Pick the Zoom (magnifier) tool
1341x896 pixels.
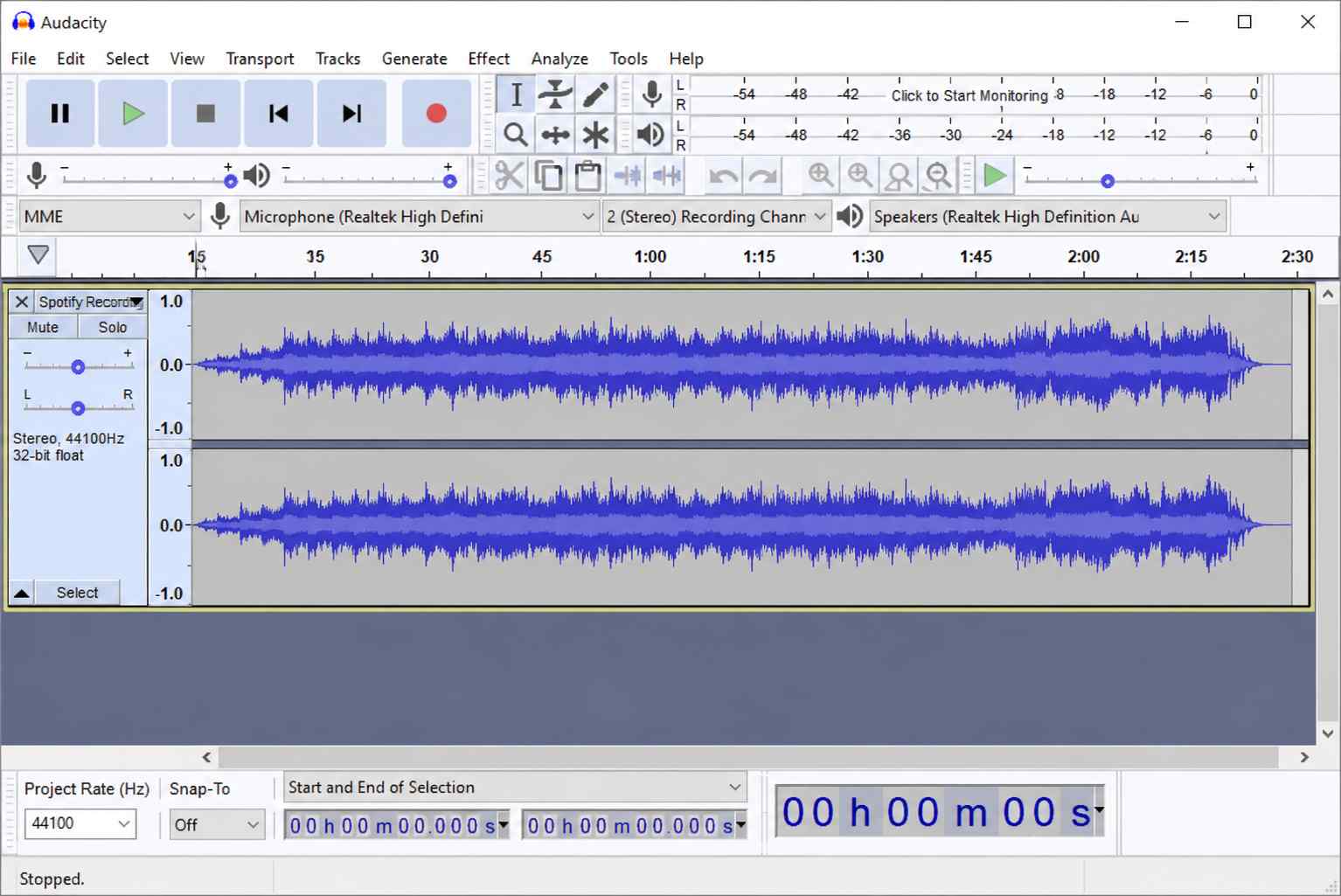click(517, 135)
